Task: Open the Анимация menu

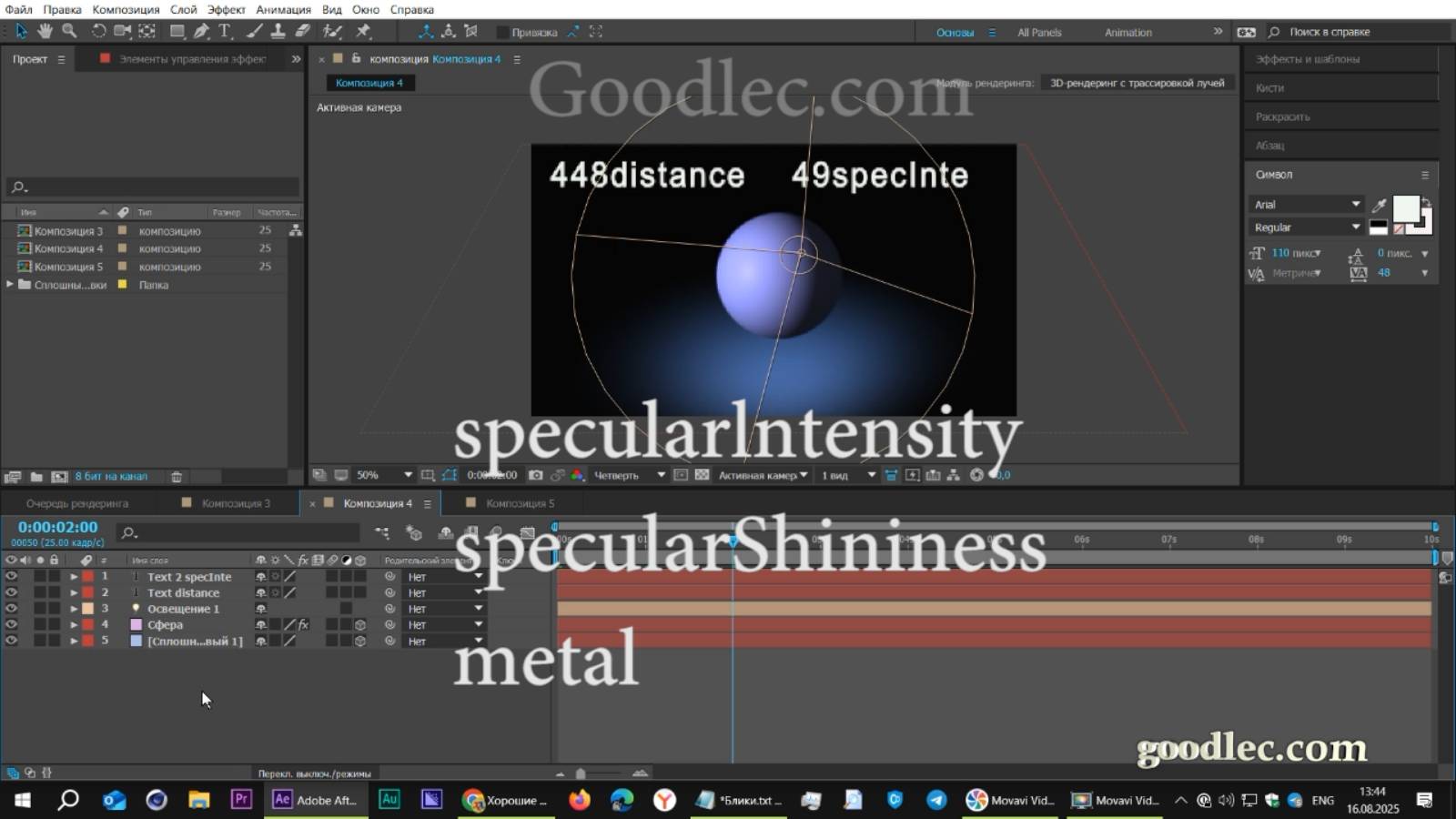Action: (x=282, y=9)
